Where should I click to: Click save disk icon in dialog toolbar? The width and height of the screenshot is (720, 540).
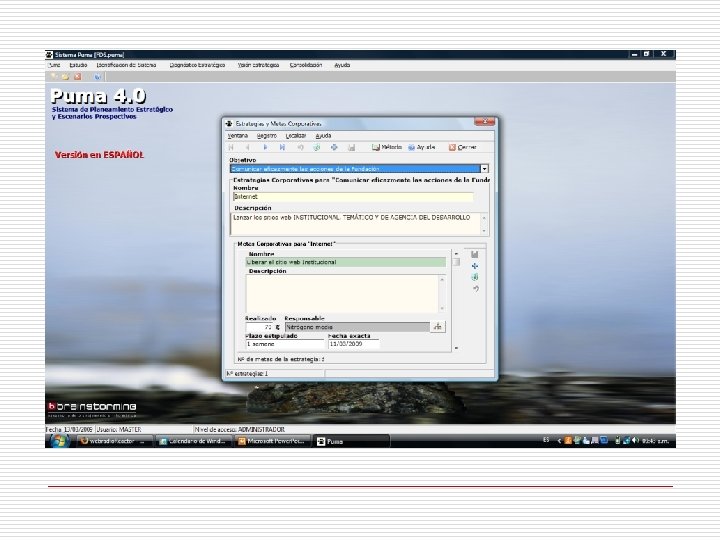pos(352,147)
